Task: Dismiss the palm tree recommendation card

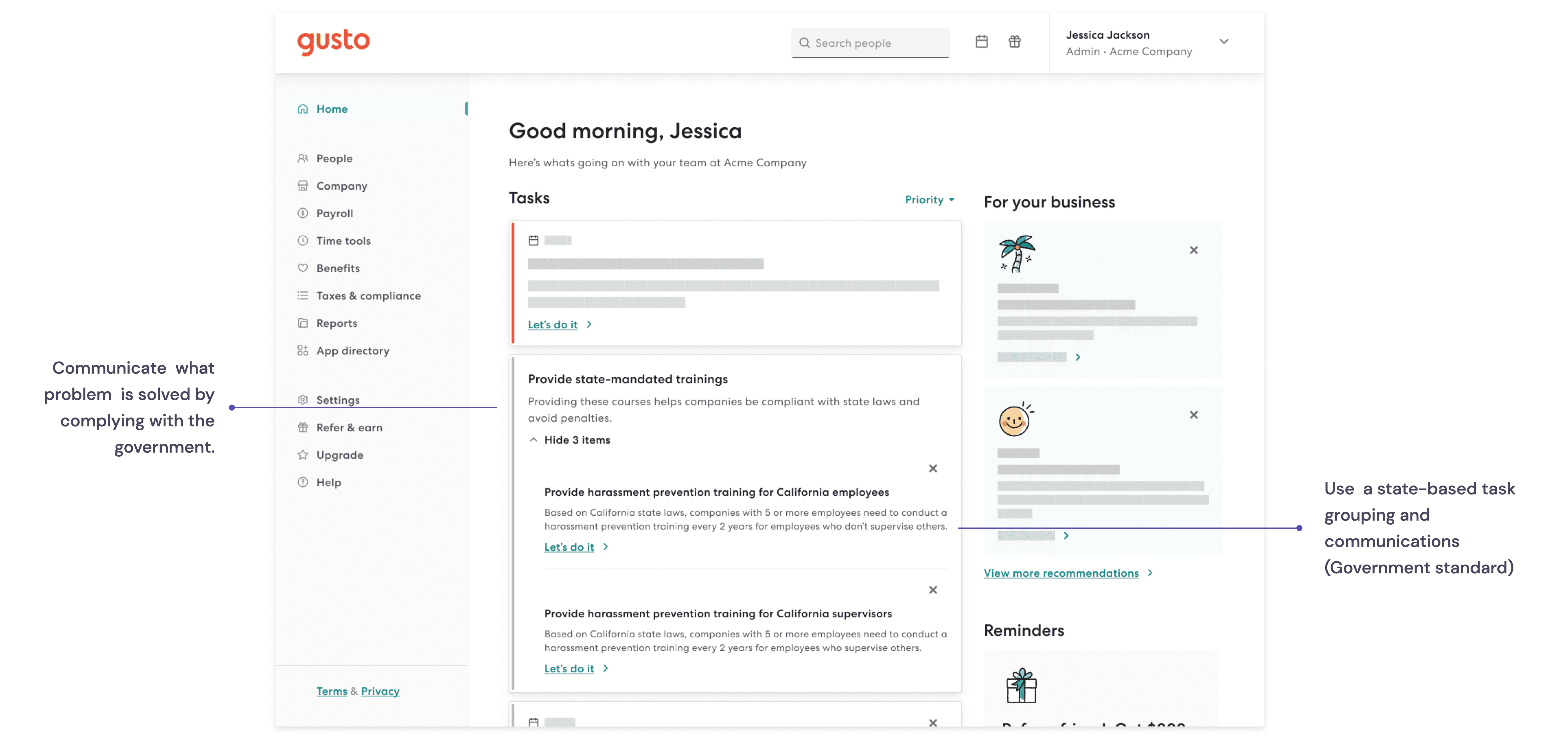Action: (x=1193, y=250)
